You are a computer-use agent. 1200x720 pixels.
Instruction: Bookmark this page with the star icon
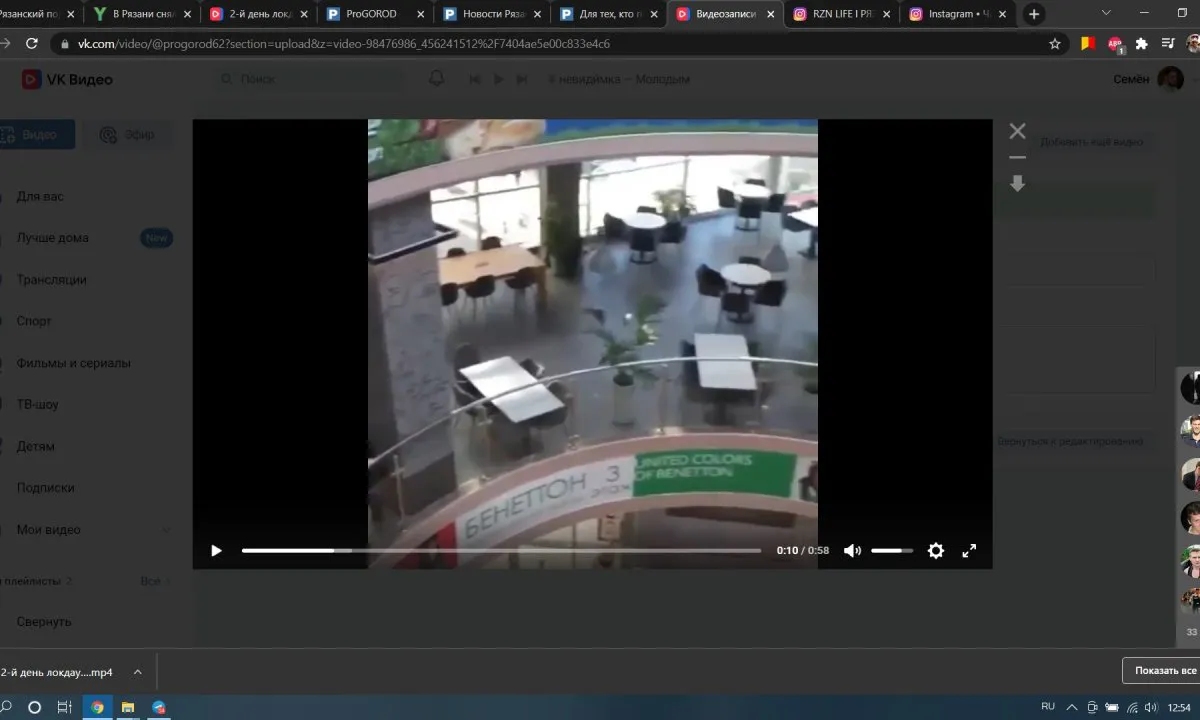(1054, 44)
